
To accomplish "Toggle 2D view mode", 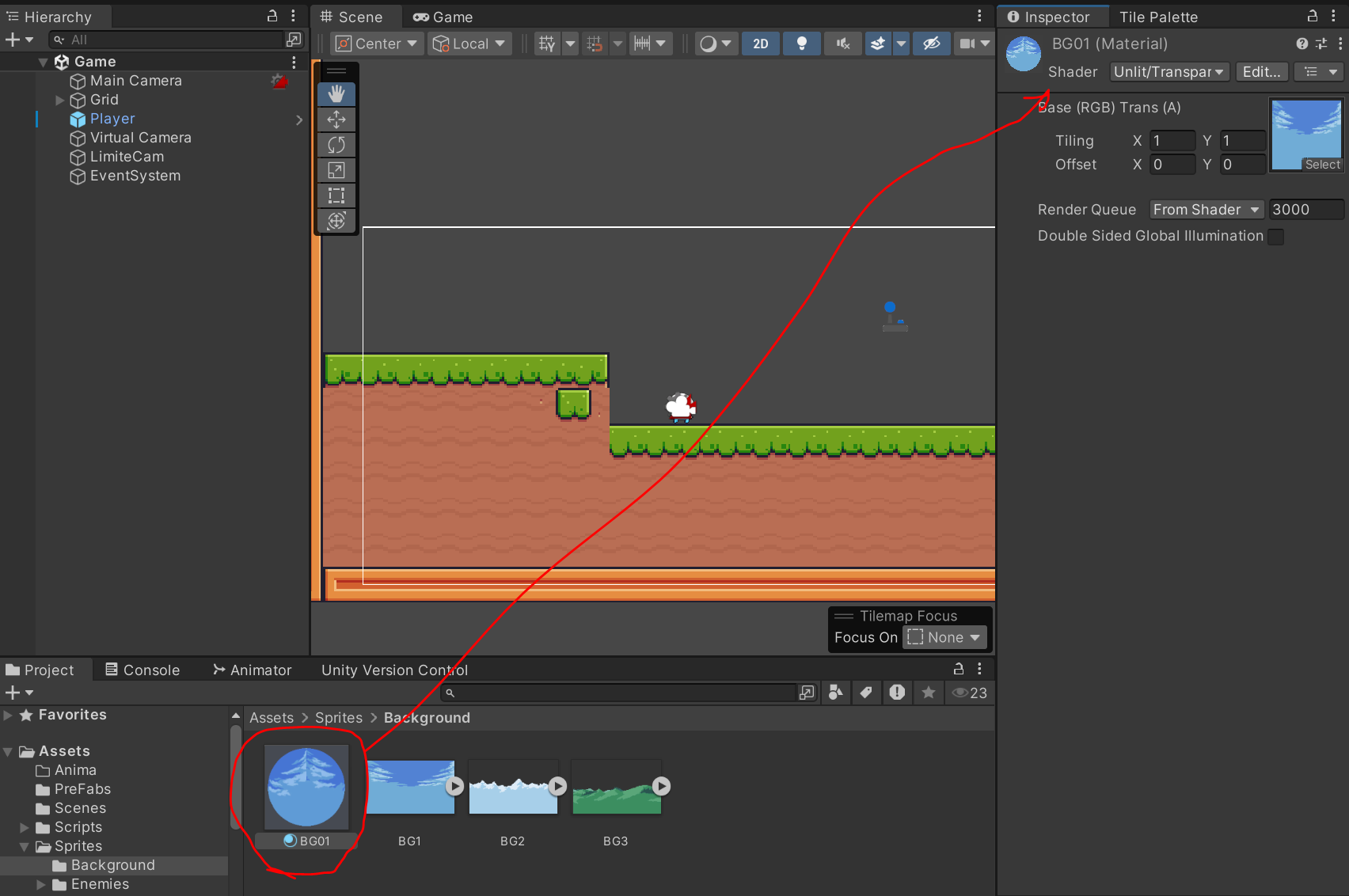I will pyautogui.click(x=760, y=44).
